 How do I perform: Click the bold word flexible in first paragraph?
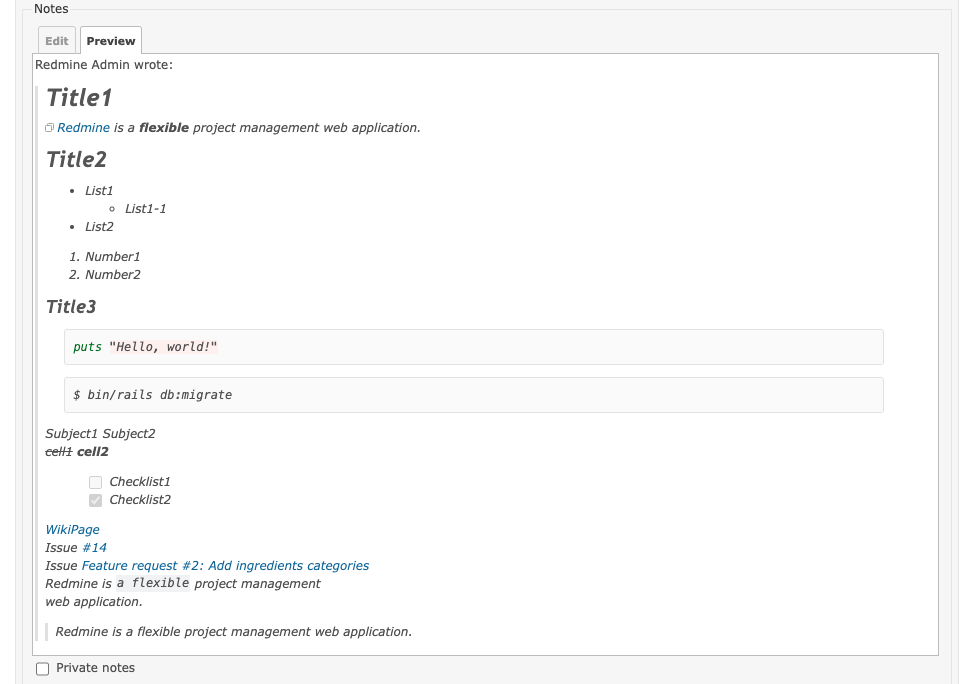pyautogui.click(x=164, y=127)
